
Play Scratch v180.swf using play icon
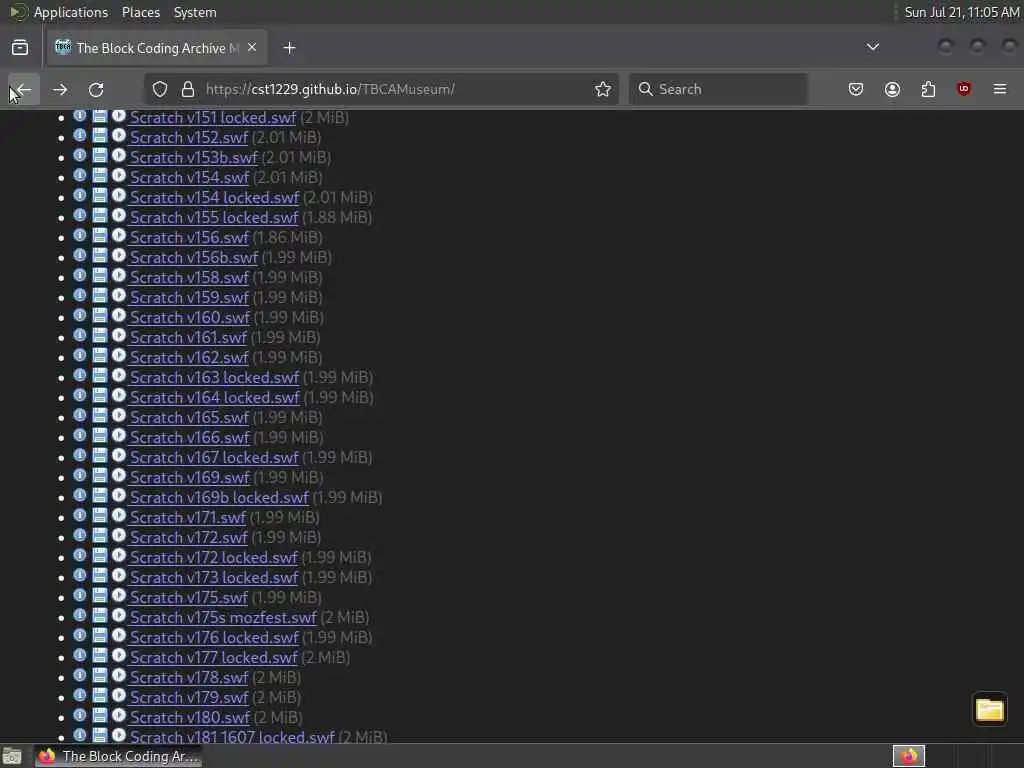119,716
